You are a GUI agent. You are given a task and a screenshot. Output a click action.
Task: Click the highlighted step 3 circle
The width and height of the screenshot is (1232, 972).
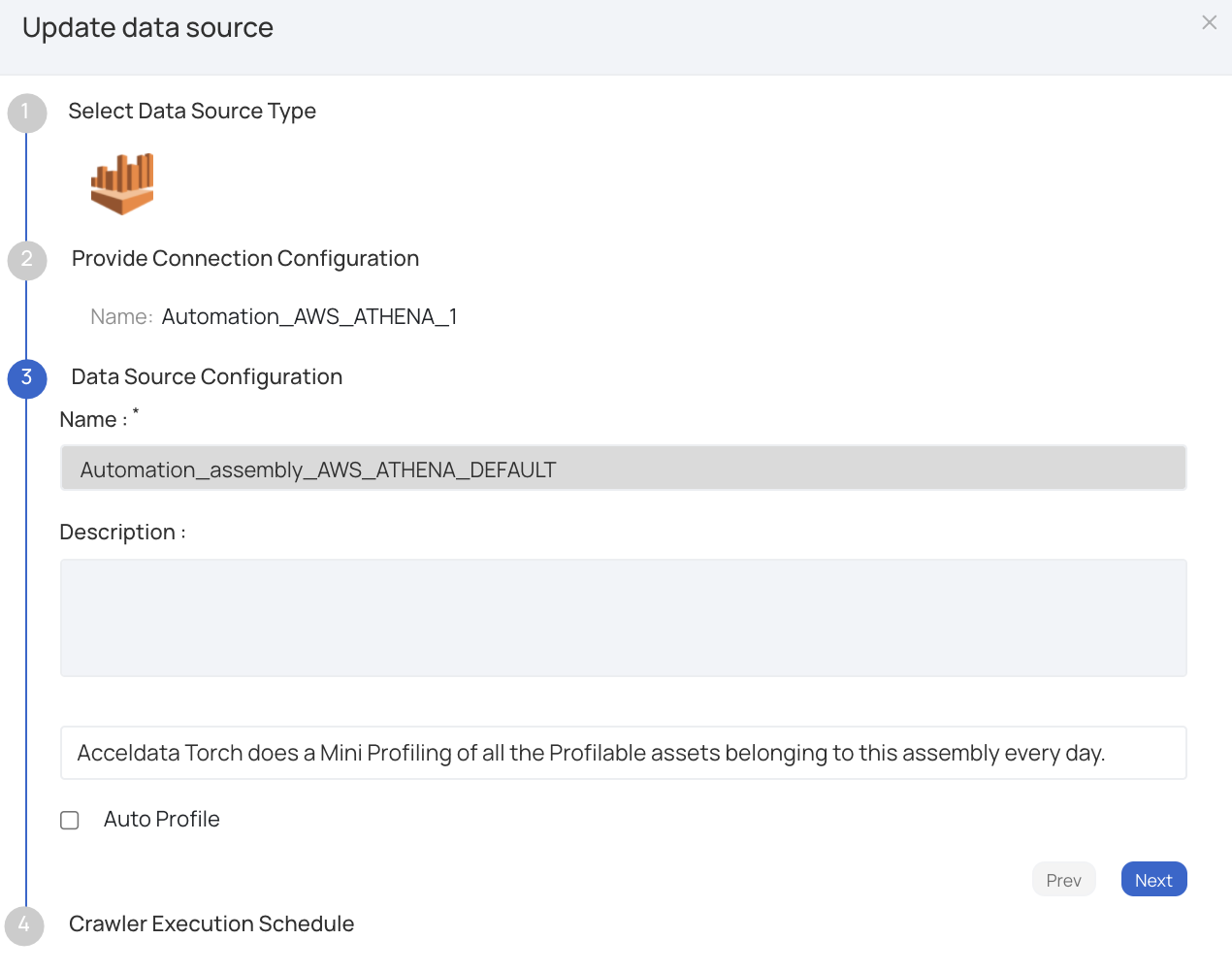26,379
